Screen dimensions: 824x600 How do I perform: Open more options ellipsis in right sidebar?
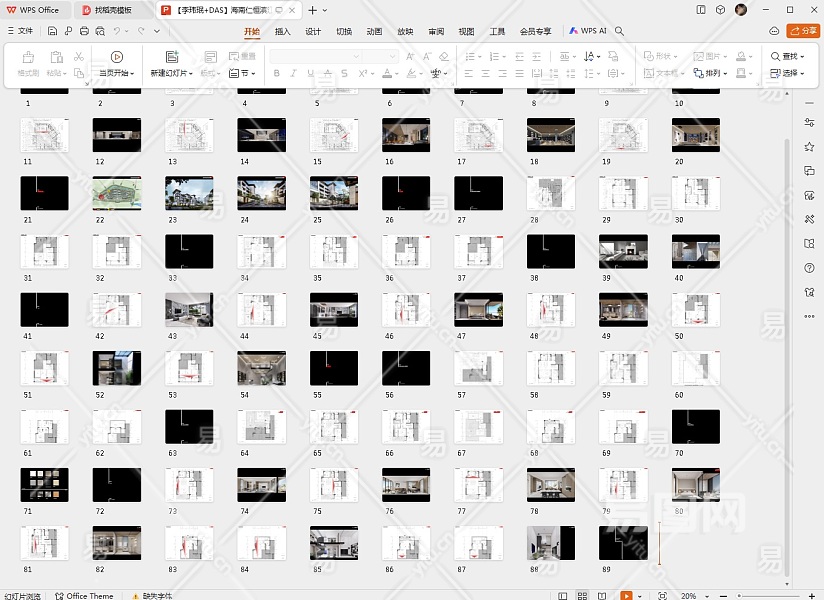[808, 317]
